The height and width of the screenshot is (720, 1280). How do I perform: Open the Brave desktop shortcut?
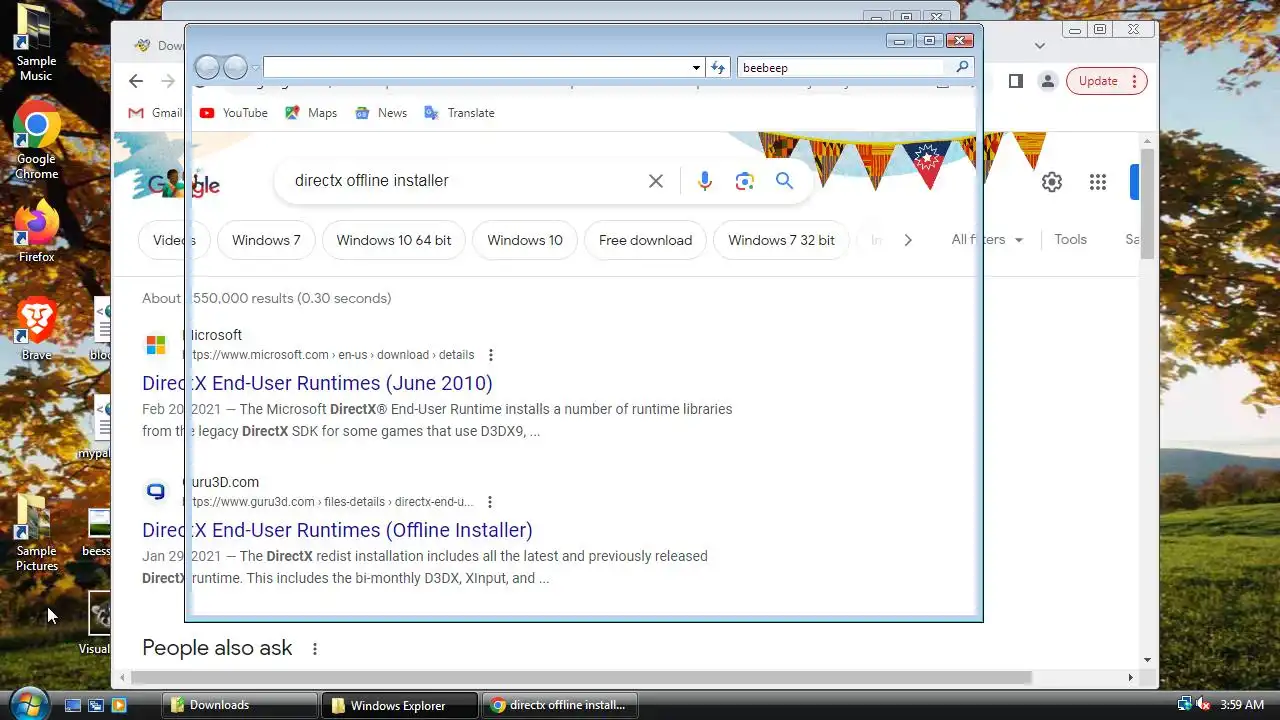(36, 328)
